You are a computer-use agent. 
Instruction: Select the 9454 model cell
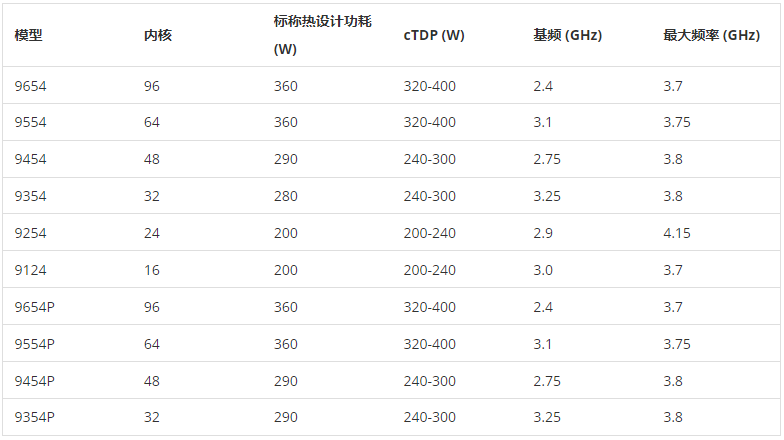pos(30,159)
